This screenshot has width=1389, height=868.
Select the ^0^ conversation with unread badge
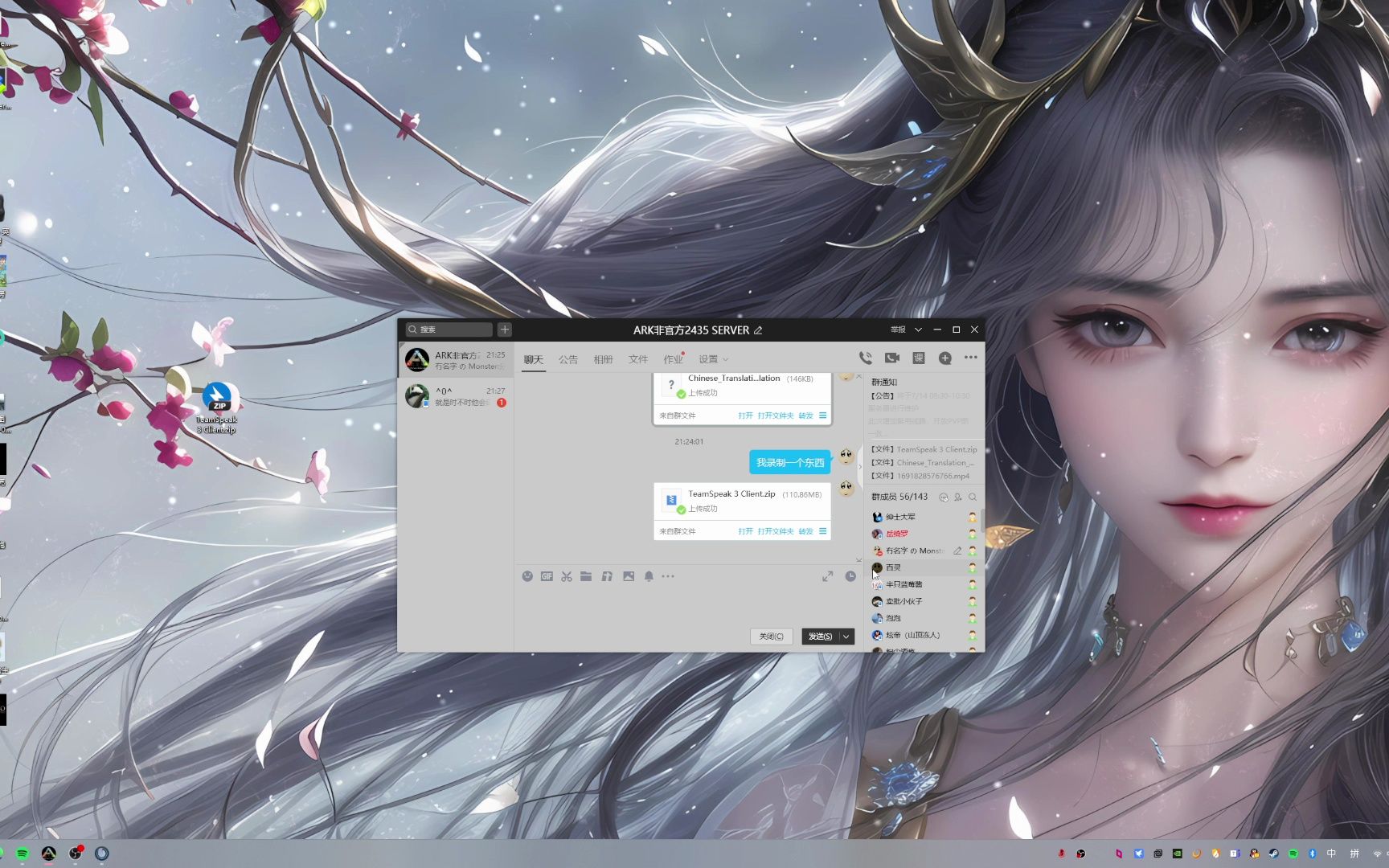(x=456, y=396)
